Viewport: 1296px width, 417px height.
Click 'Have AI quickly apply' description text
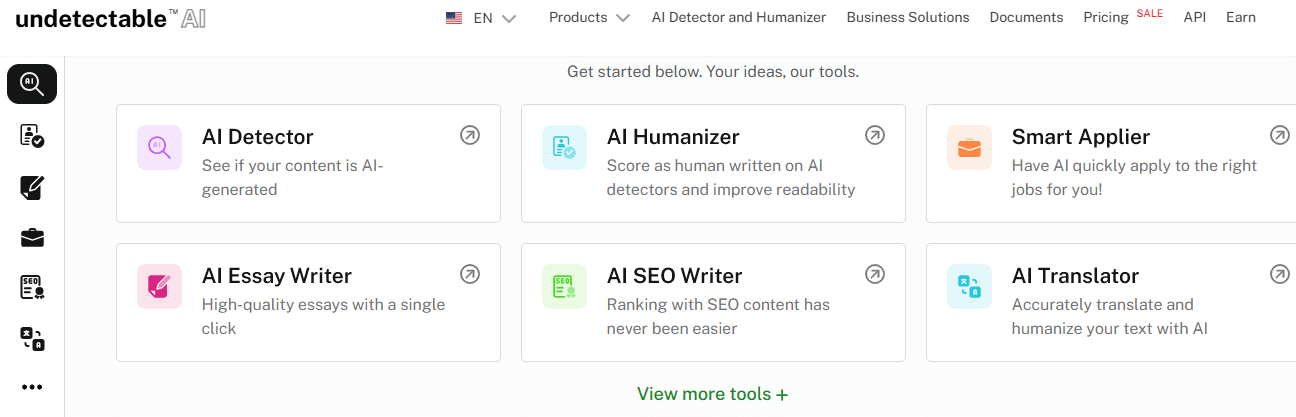1135,177
